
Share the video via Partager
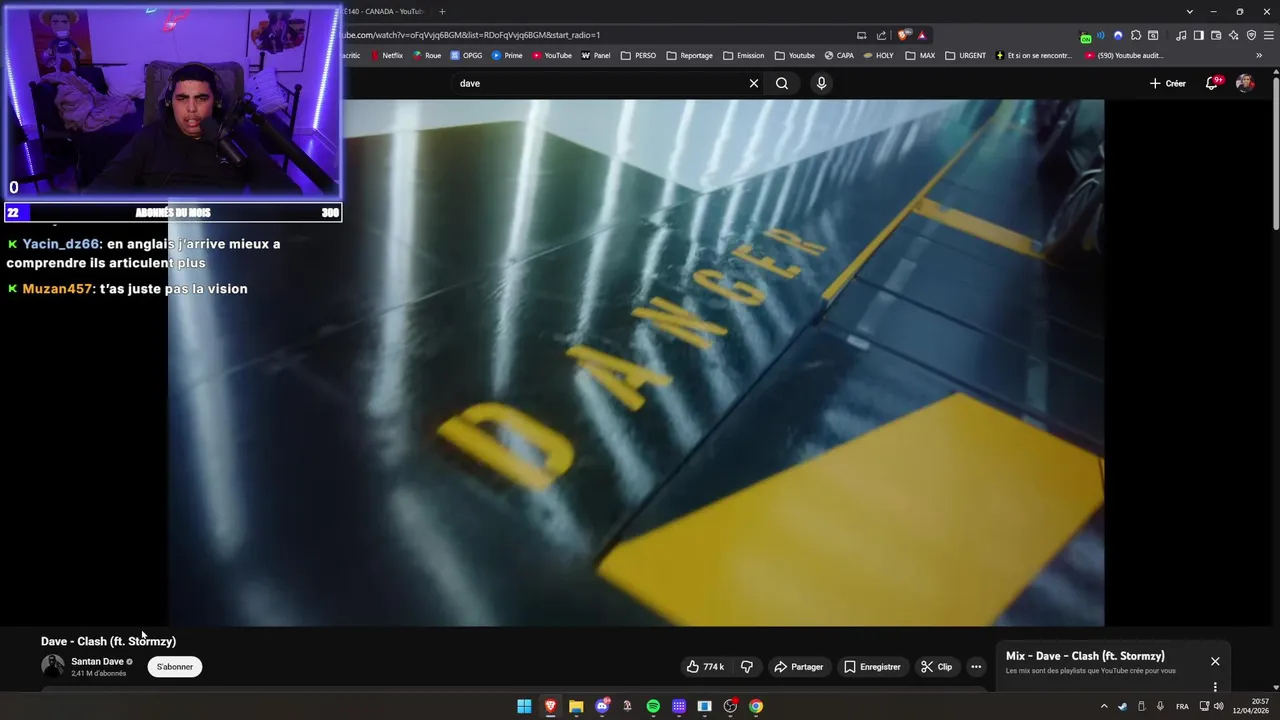tap(799, 667)
